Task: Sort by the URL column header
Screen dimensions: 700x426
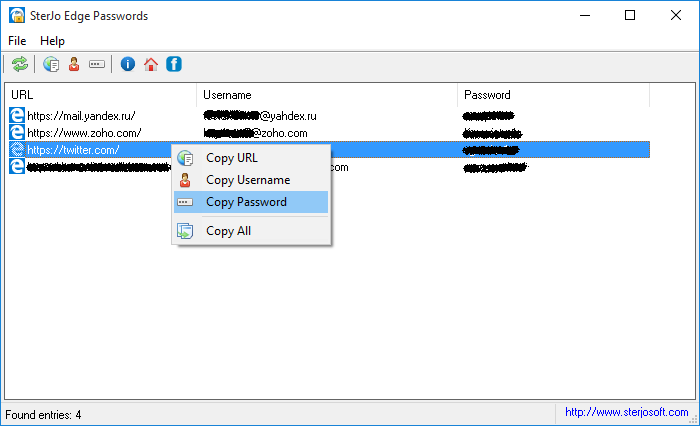Action: click(100, 95)
